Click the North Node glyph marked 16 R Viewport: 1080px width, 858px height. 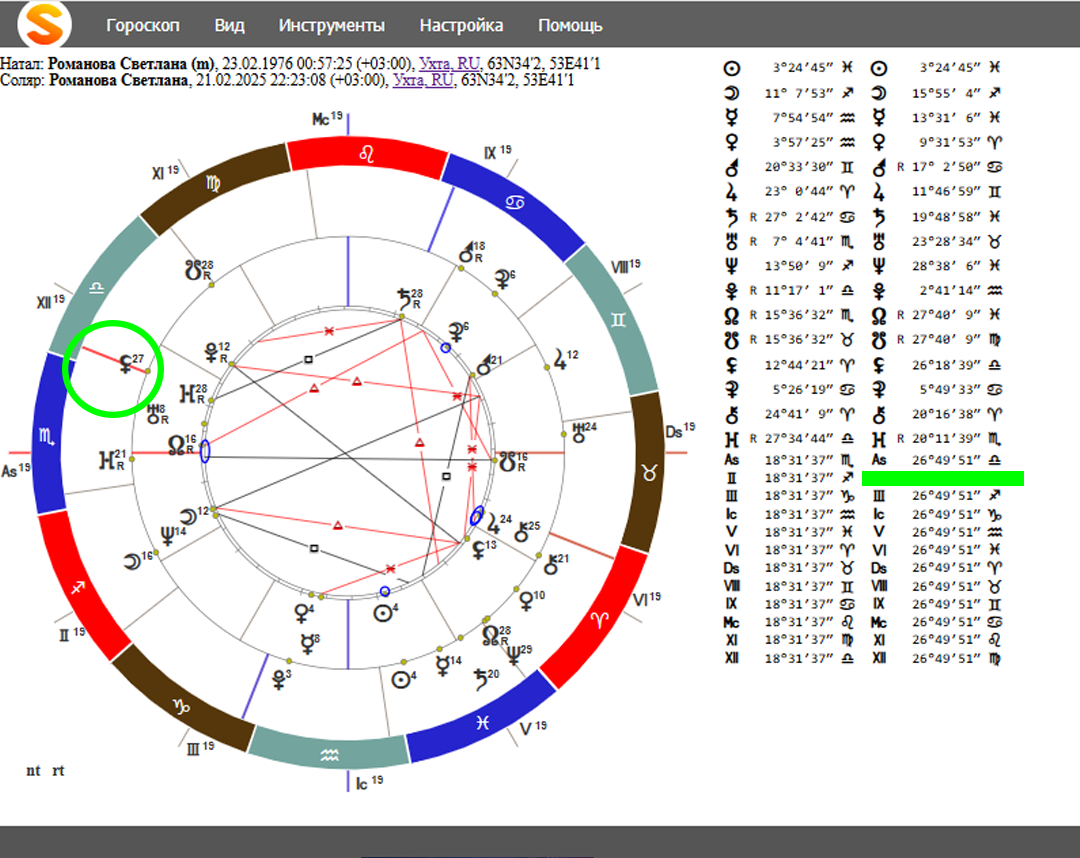(x=176, y=445)
